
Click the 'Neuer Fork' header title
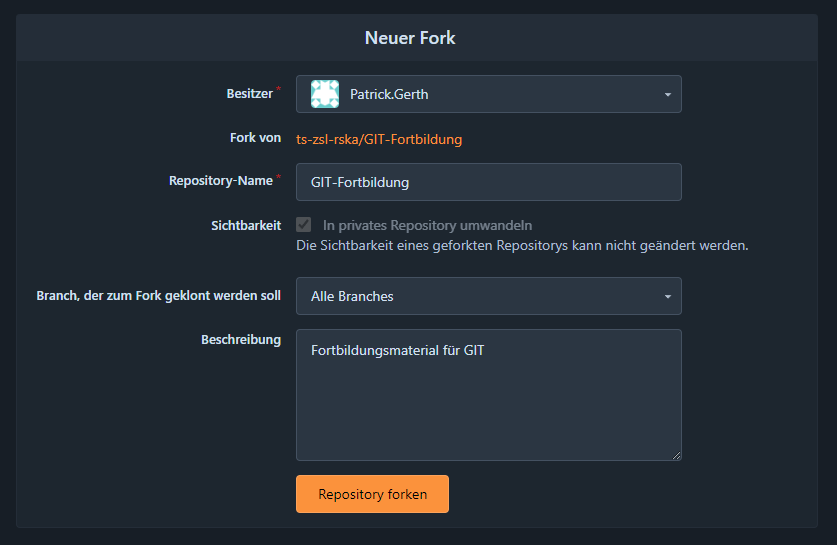(x=410, y=38)
